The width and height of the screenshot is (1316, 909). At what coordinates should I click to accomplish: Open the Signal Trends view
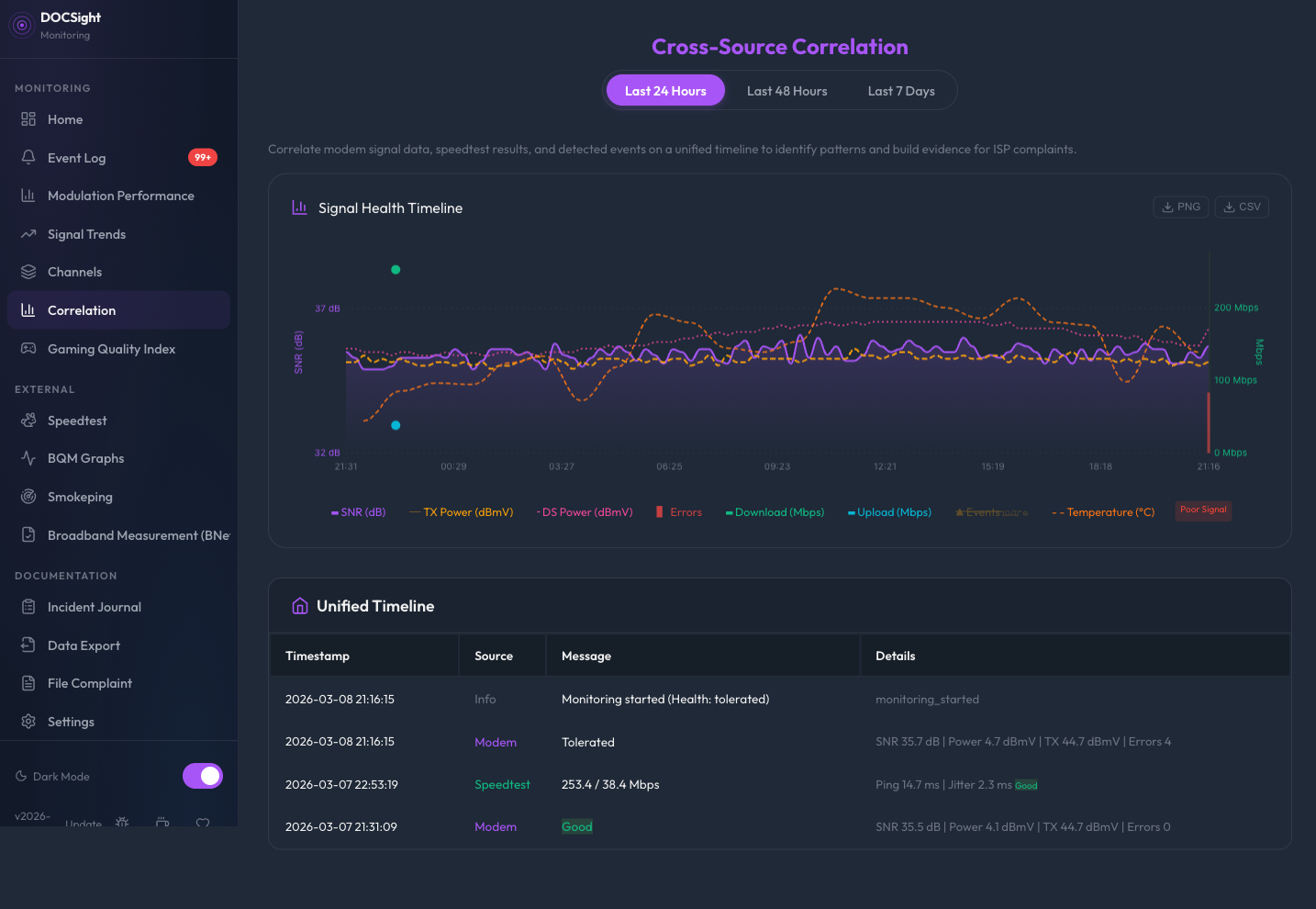point(86,233)
